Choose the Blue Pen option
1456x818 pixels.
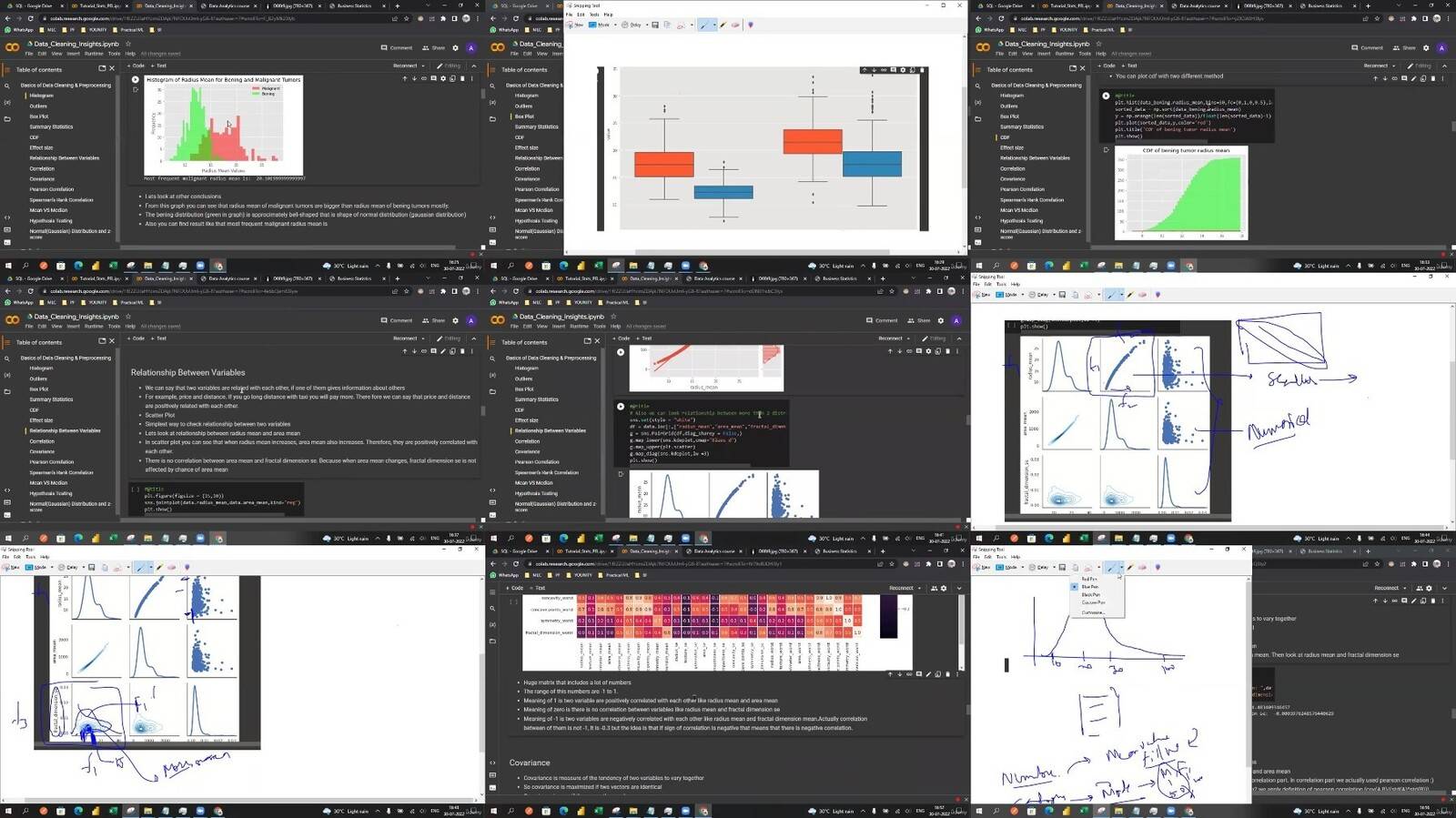(1089, 587)
